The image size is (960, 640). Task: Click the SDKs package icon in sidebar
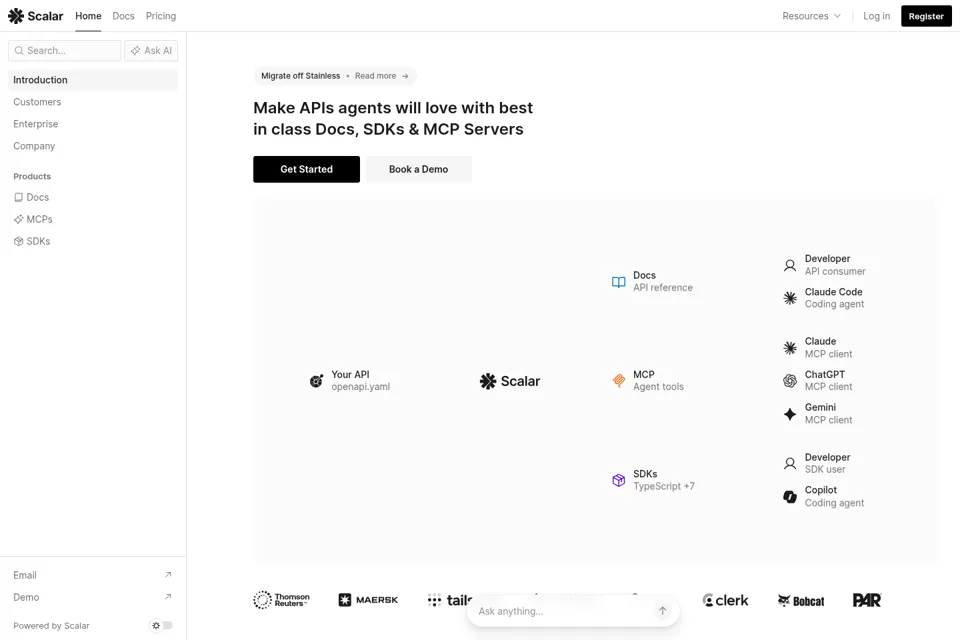tap(18, 241)
